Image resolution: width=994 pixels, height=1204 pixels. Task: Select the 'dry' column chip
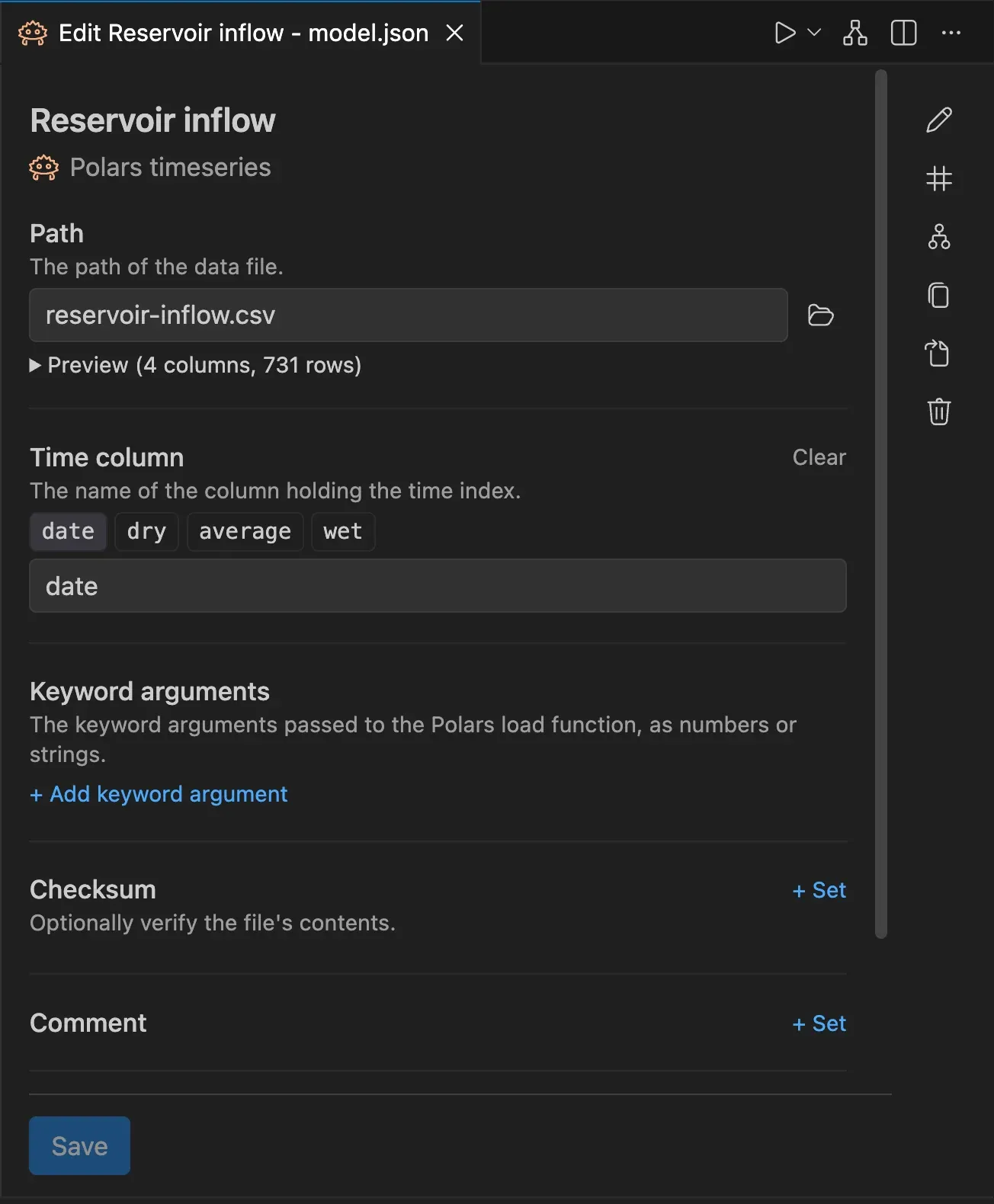[x=146, y=531]
